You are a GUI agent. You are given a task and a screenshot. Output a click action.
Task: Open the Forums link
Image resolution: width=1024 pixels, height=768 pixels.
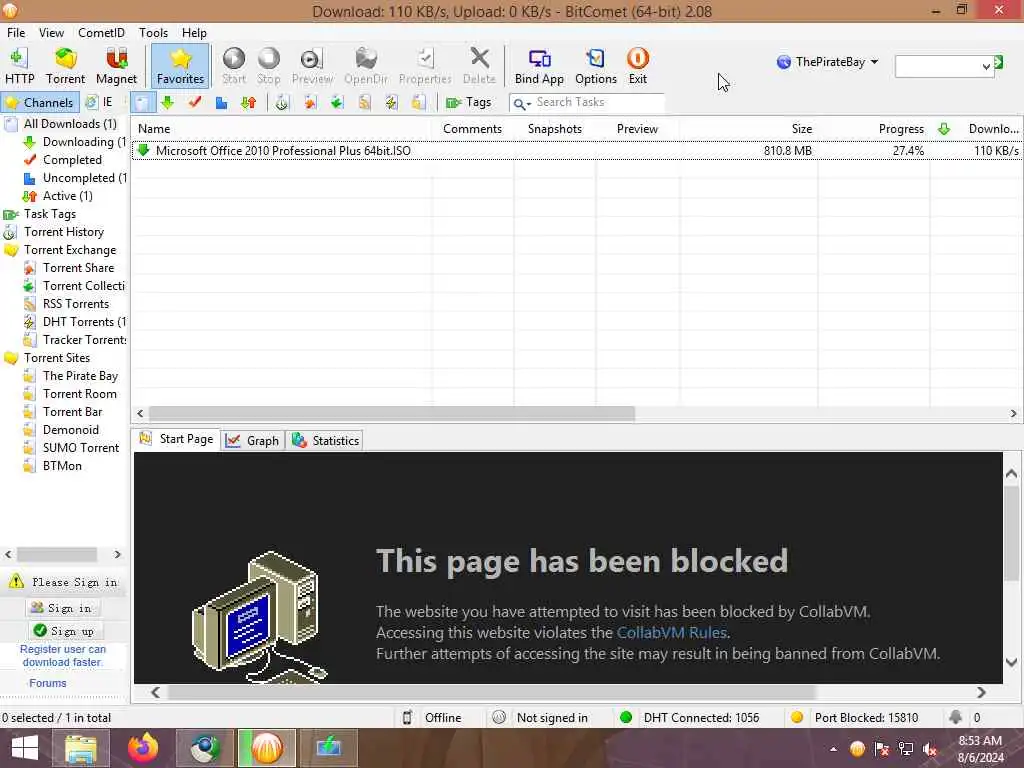pos(48,683)
